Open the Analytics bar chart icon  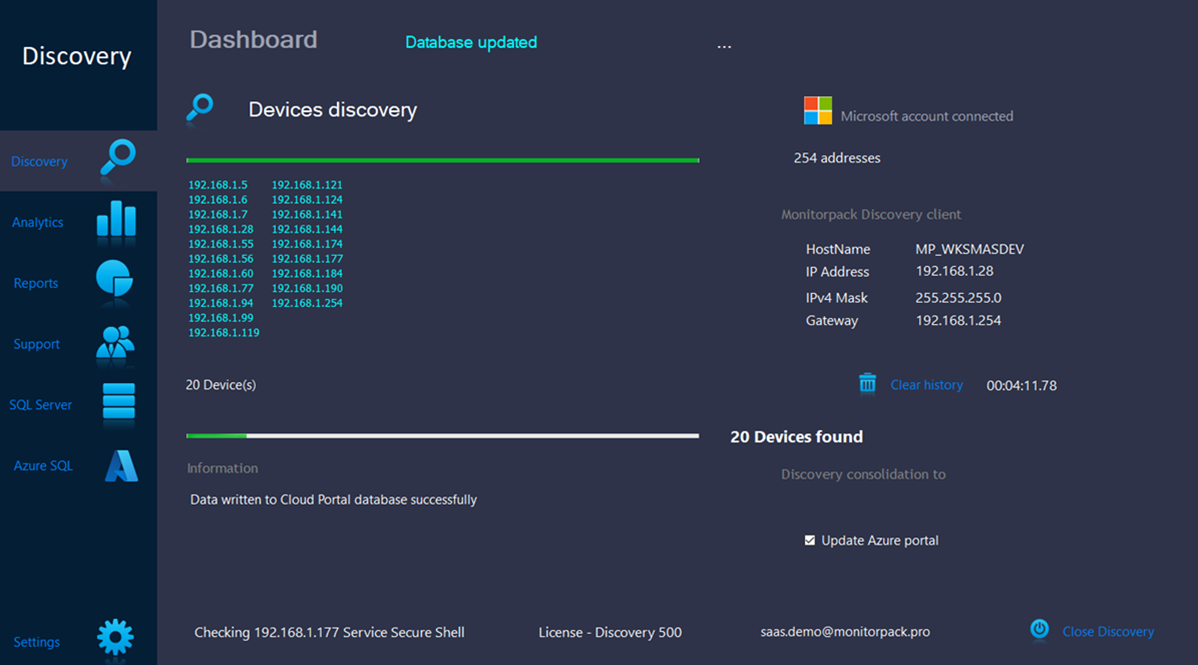coord(116,219)
